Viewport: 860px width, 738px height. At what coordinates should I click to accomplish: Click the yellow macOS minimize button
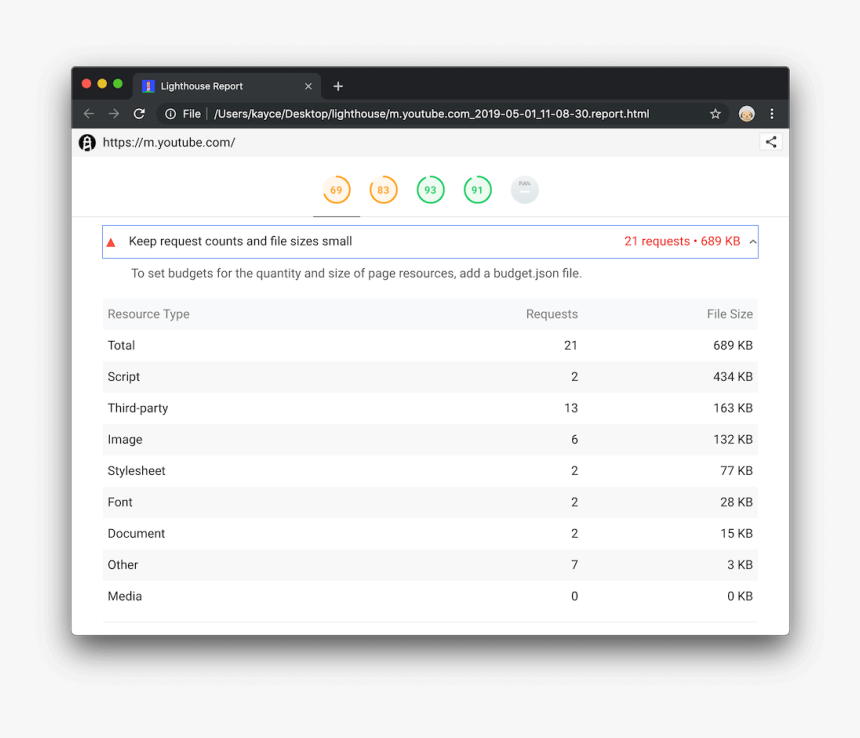[102, 83]
